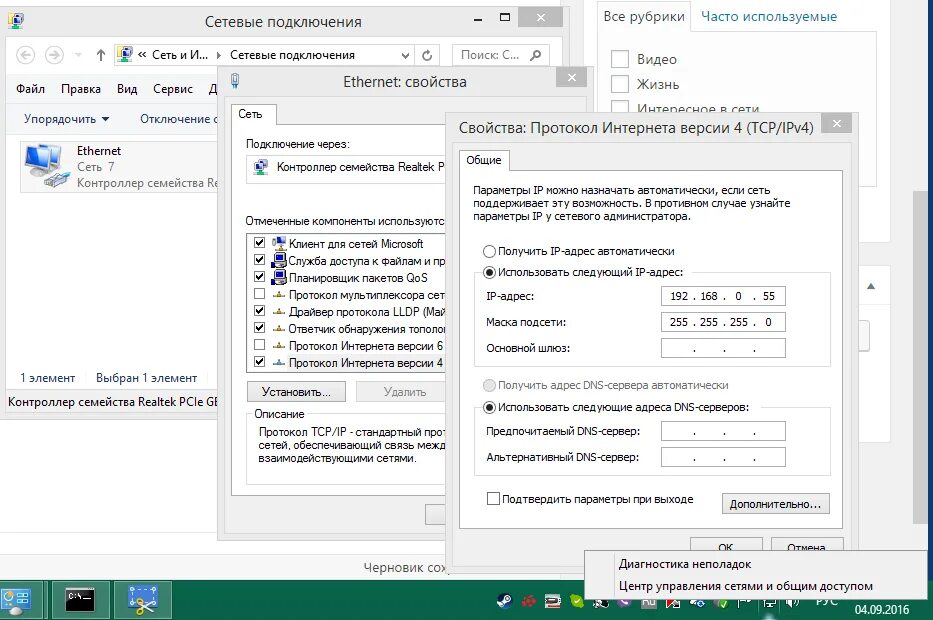Select the Общие tab

coord(484,160)
